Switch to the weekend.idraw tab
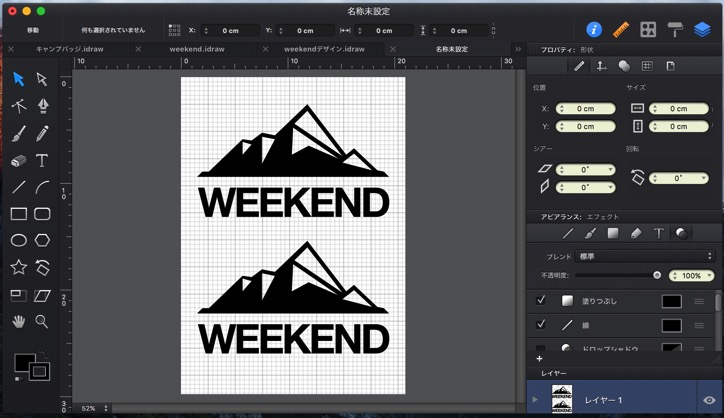 point(198,48)
